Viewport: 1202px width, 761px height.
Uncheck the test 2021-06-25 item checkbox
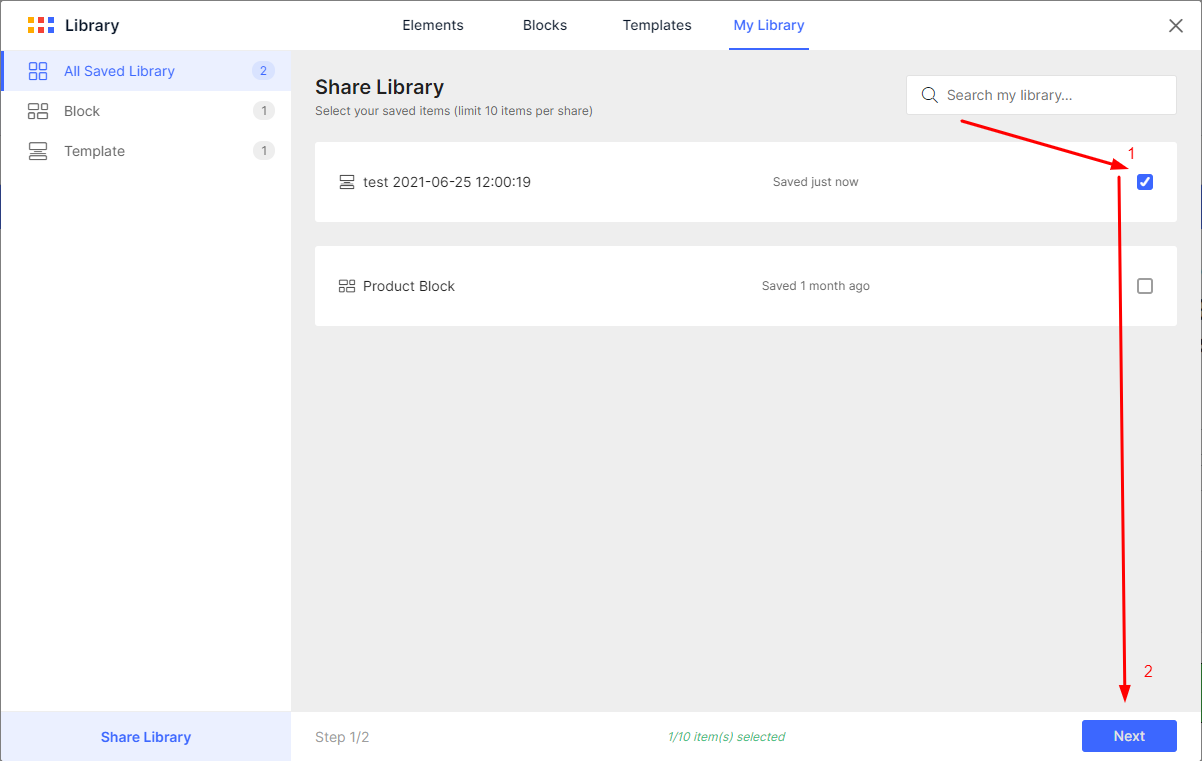point(1145,182)
